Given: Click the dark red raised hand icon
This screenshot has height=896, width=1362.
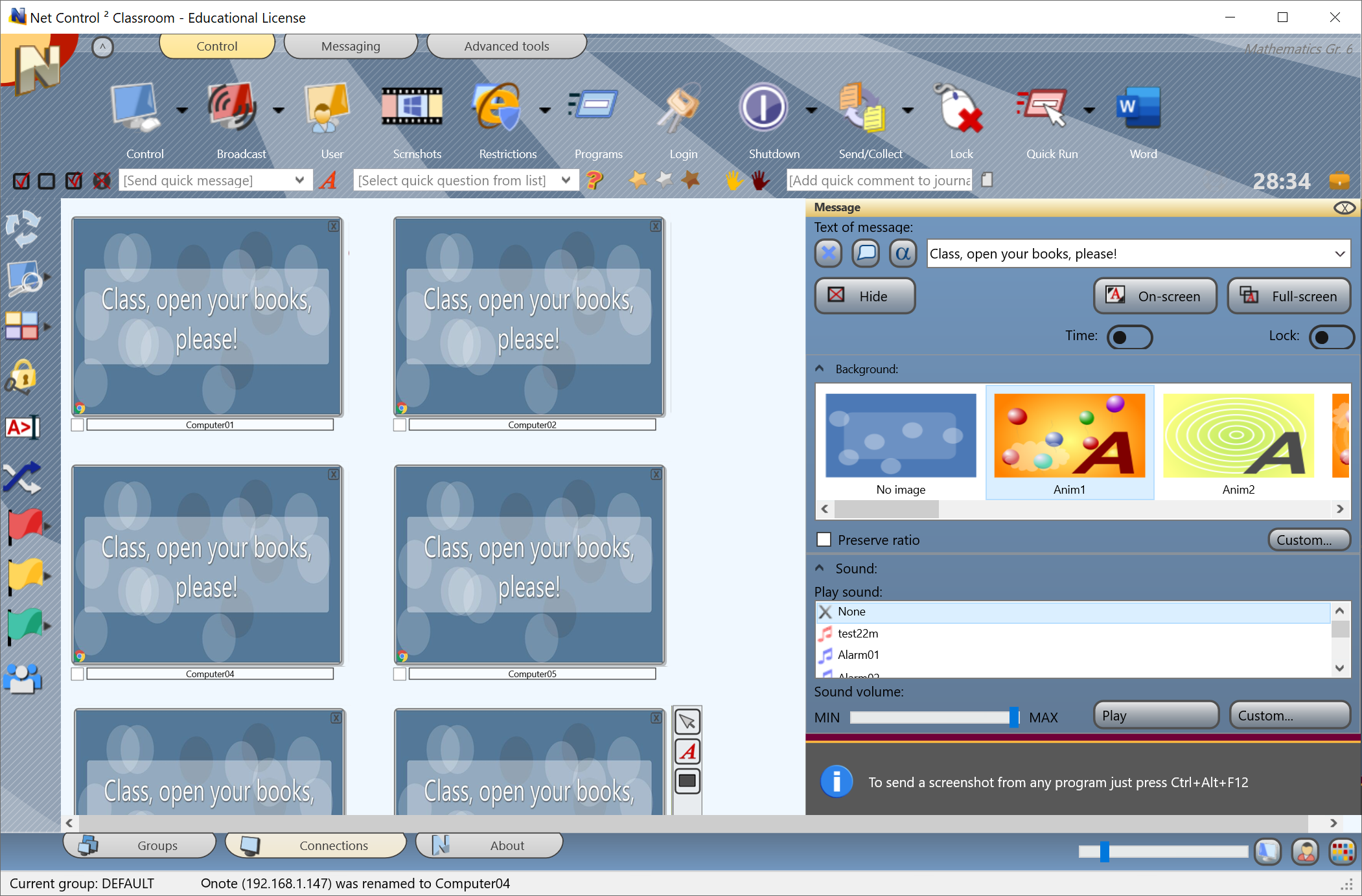Looking at the screenshot, I should click(760, 180).
